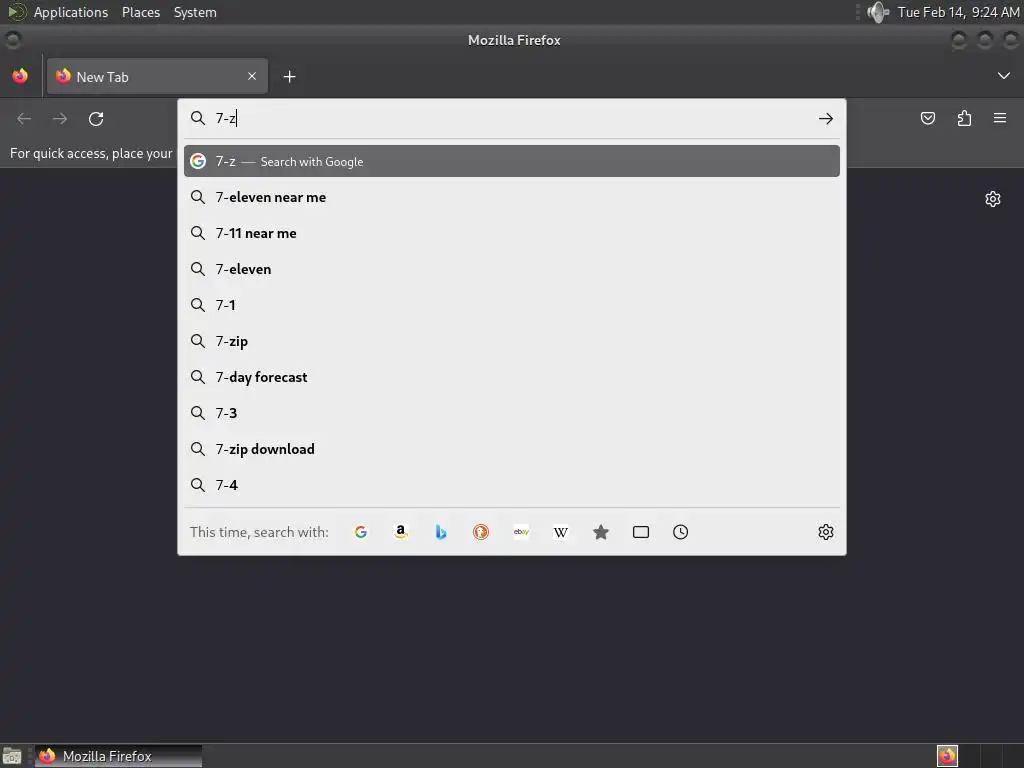Select suggestion '7-eleven'

(x=512, y=269)
